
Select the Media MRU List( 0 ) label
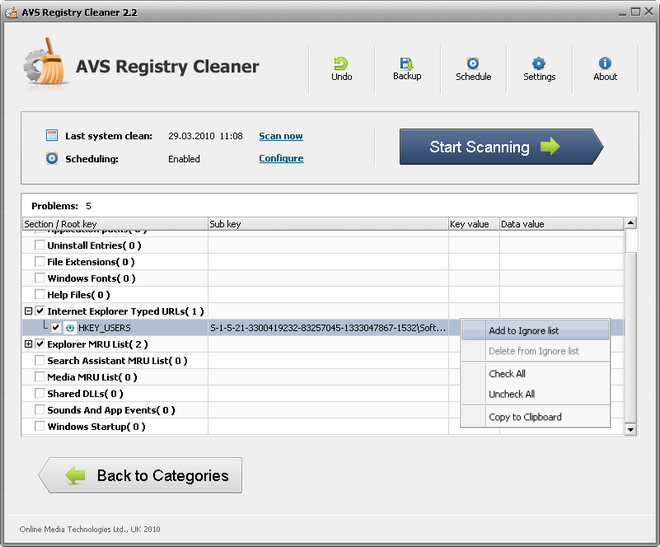[x=92, y=377]
